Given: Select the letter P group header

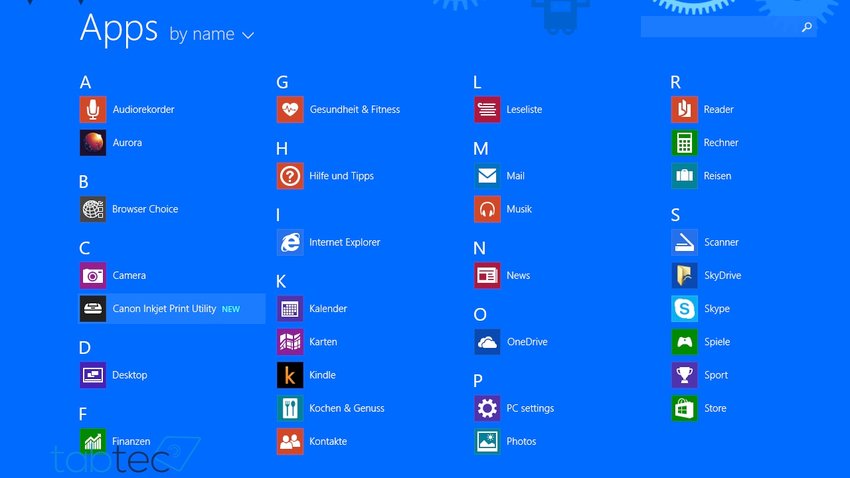Looking at the screenshot, I should (478, 381).
